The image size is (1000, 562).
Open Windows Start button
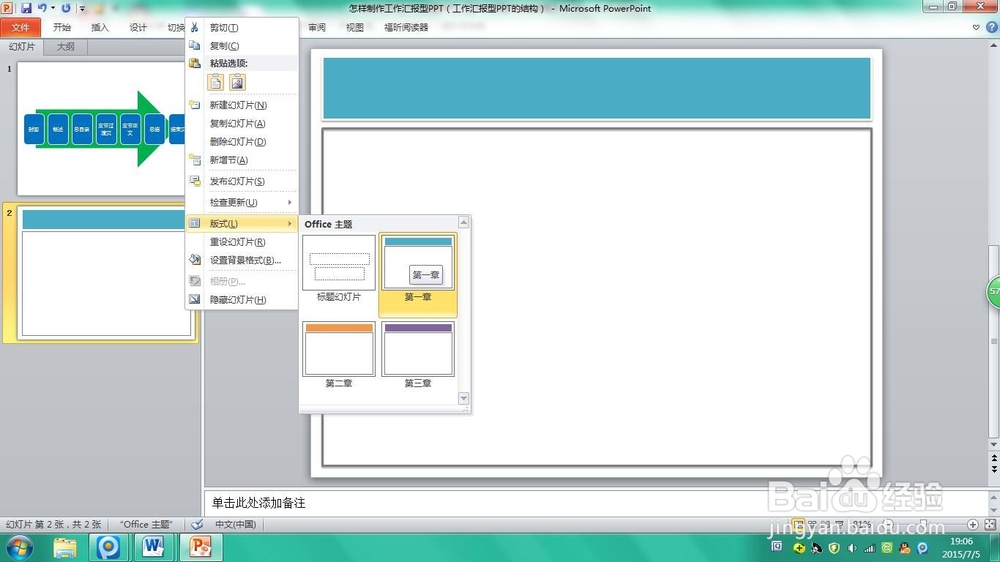(x=19, y=547)
